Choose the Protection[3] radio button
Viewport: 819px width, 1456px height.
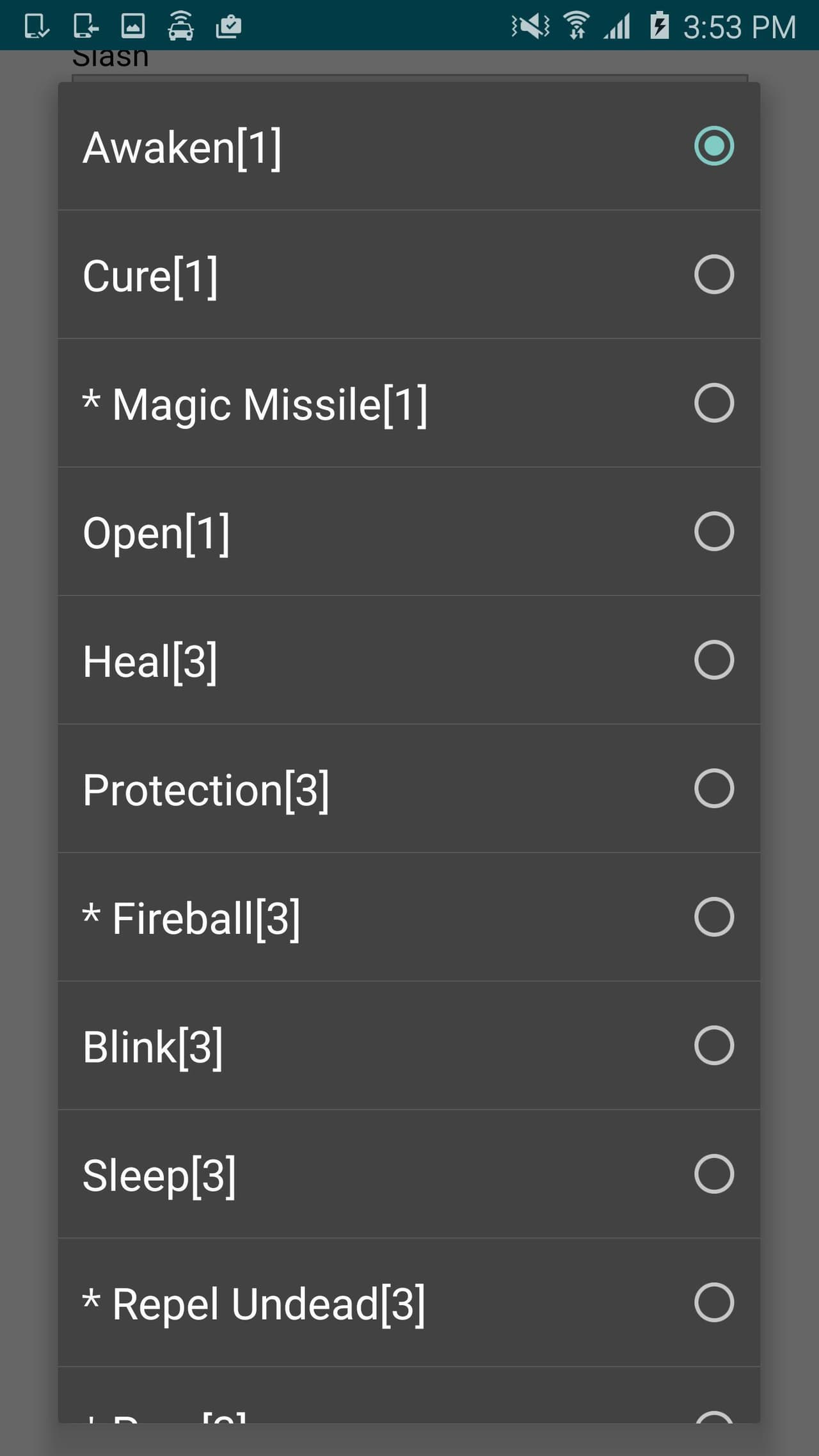tap(713, 788)
